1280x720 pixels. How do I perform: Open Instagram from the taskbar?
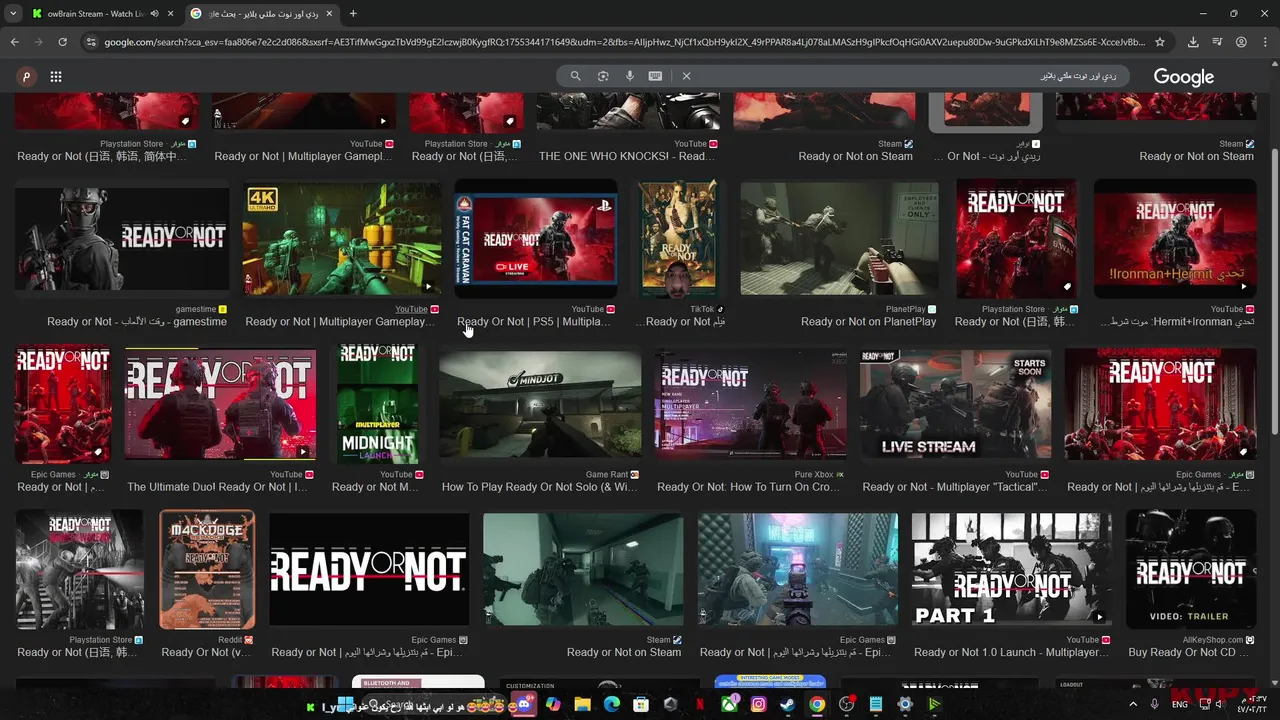758,704
